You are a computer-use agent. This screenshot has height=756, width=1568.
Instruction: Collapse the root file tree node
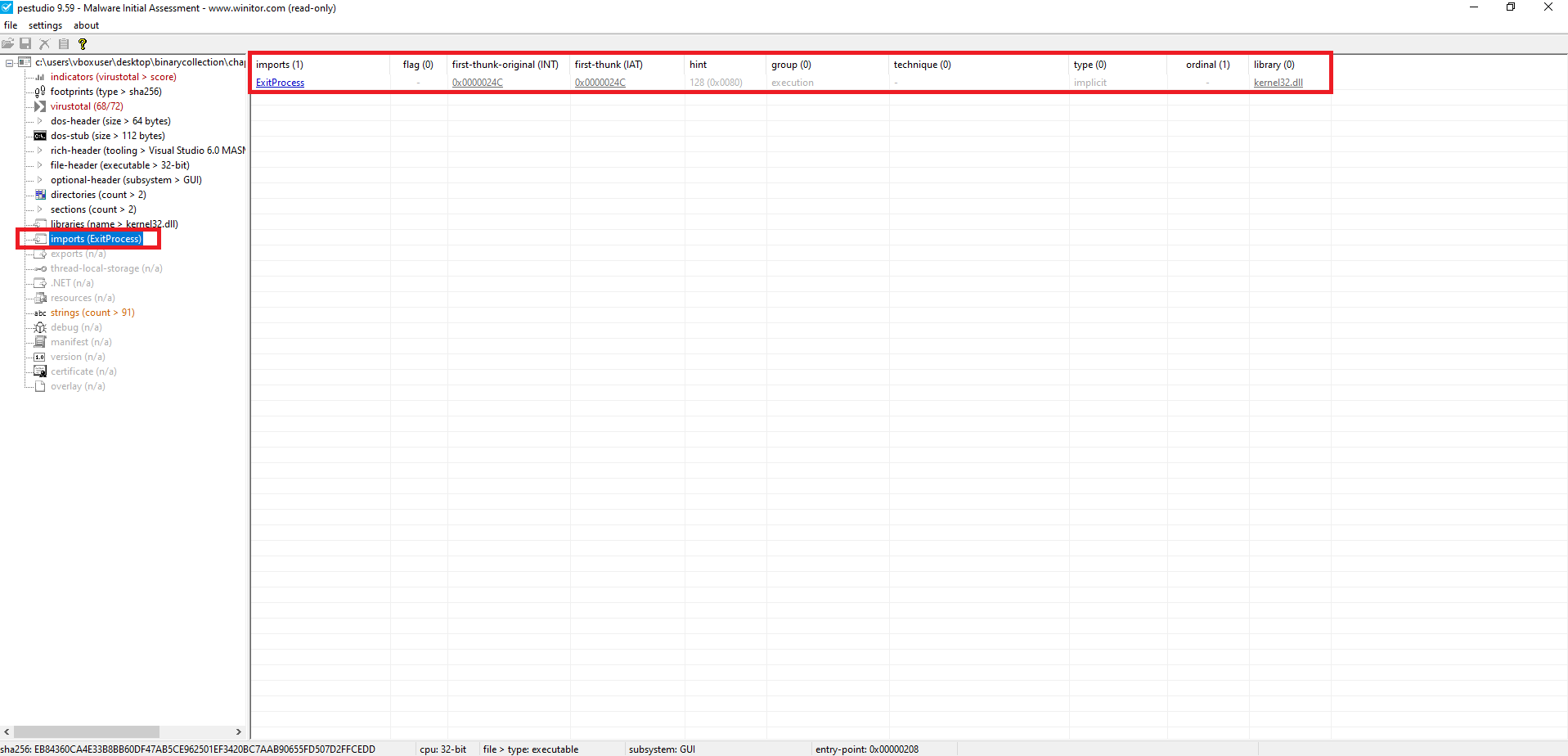(x=9, y=62)
